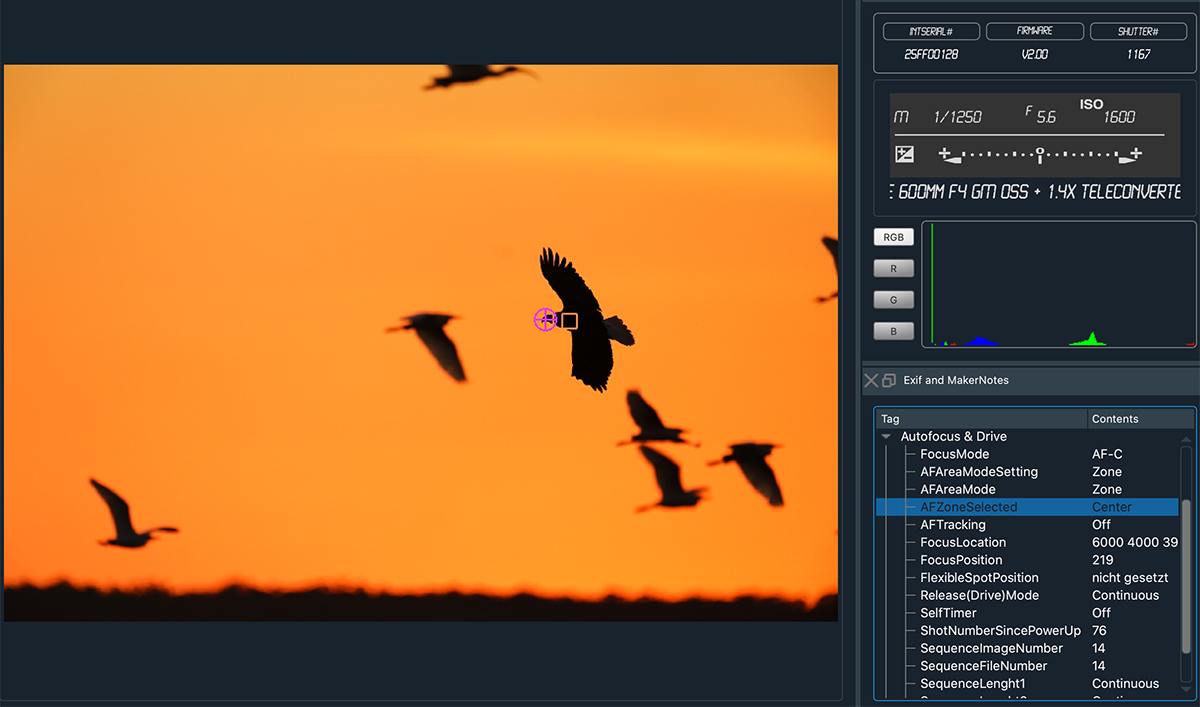The height and width of the screenshot is (707, 1200).
Task: Select the FocusLocation row
Action: (1027, 543)
